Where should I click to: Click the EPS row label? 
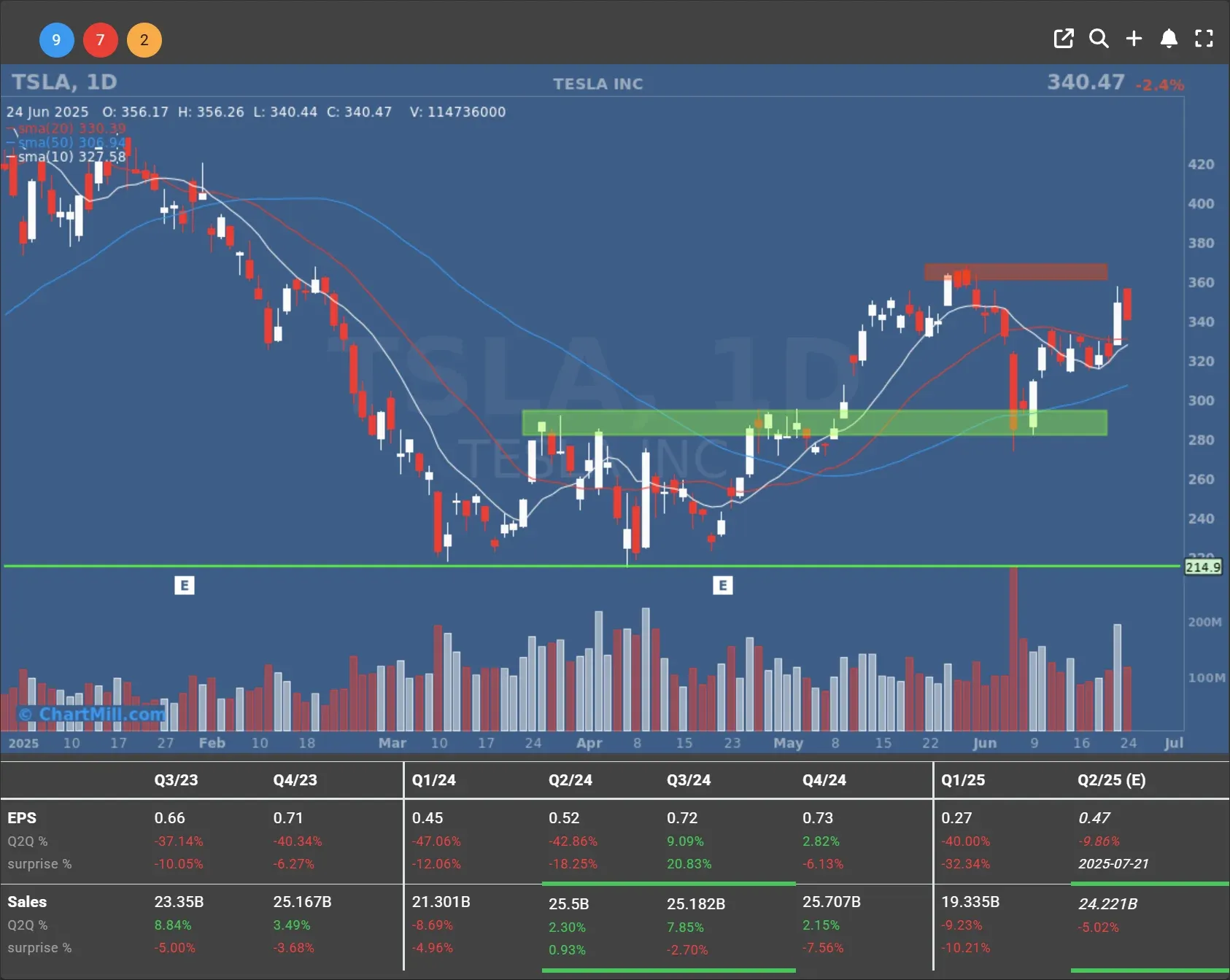22,818
